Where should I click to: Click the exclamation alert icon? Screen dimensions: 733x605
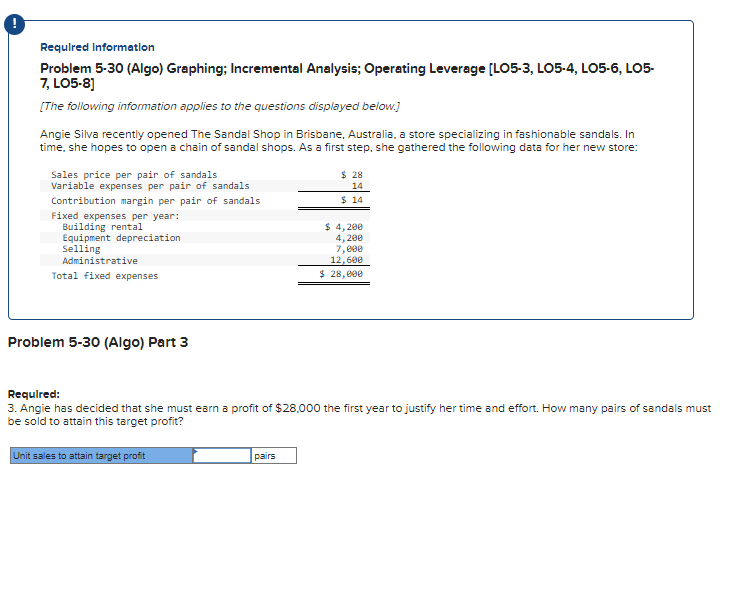coord(14,24)
